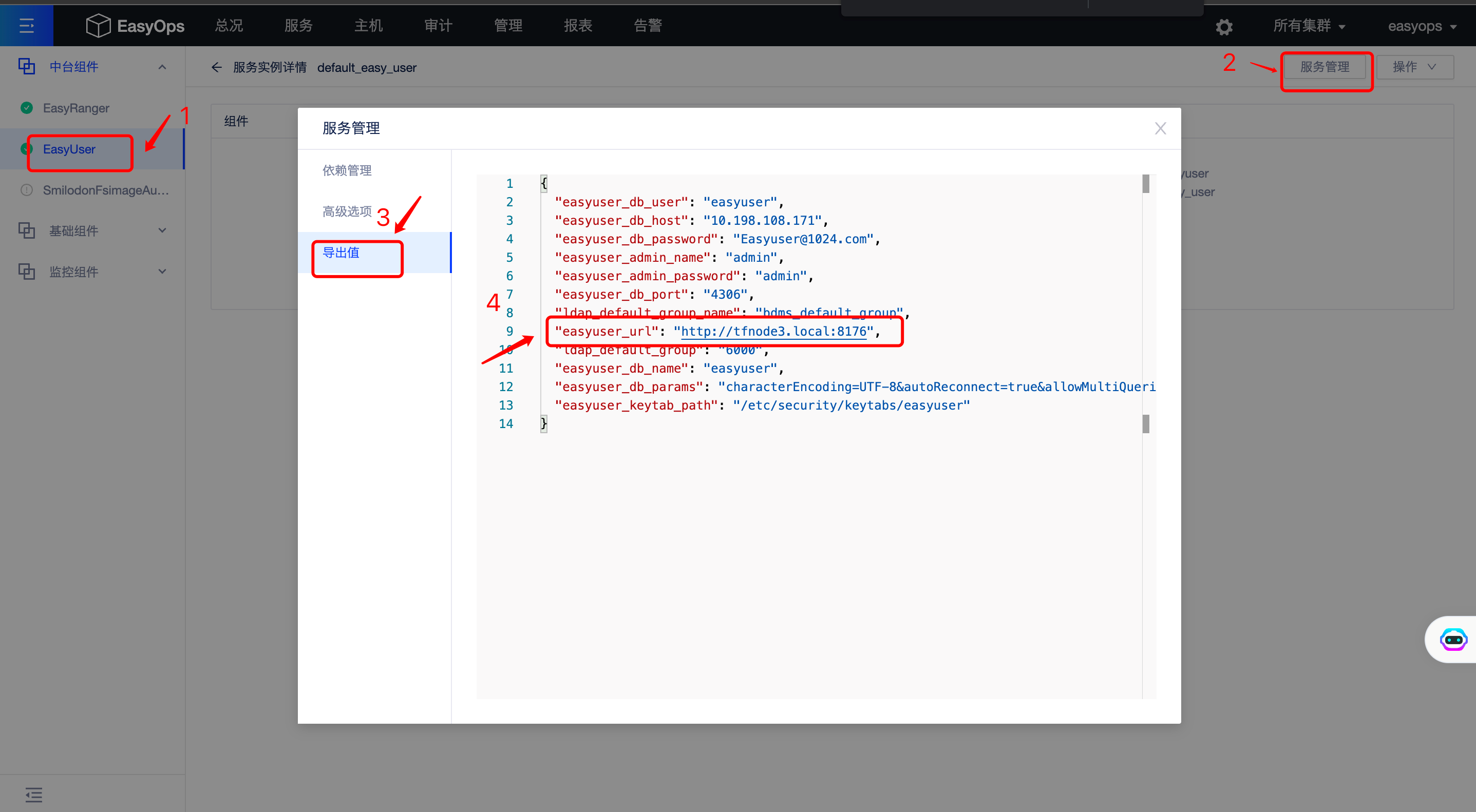
Task: Switch to the 高级选项 tab
Action: pos(347,211)
